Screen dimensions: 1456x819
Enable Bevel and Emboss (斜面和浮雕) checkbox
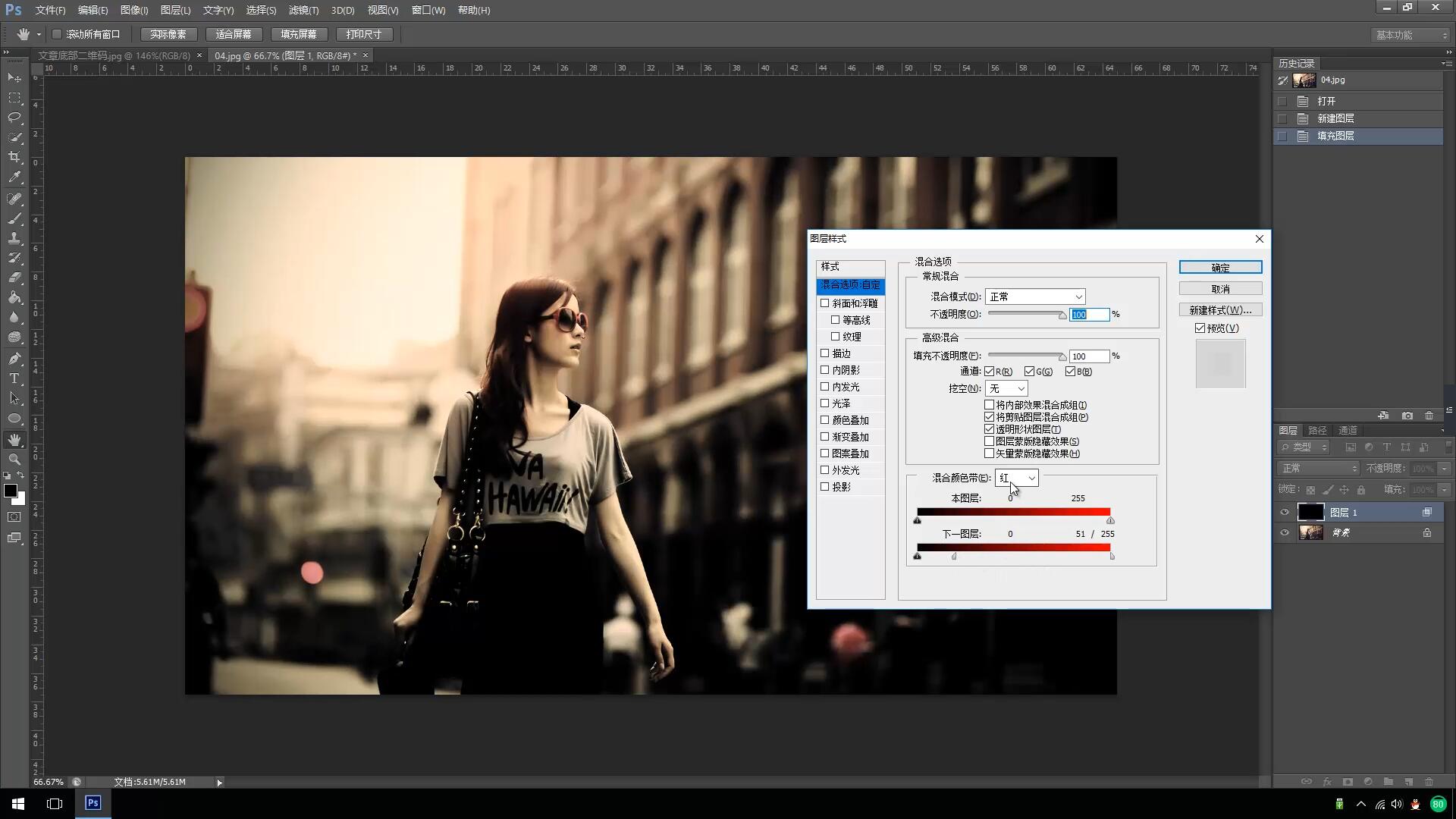[x=824, y=303]
